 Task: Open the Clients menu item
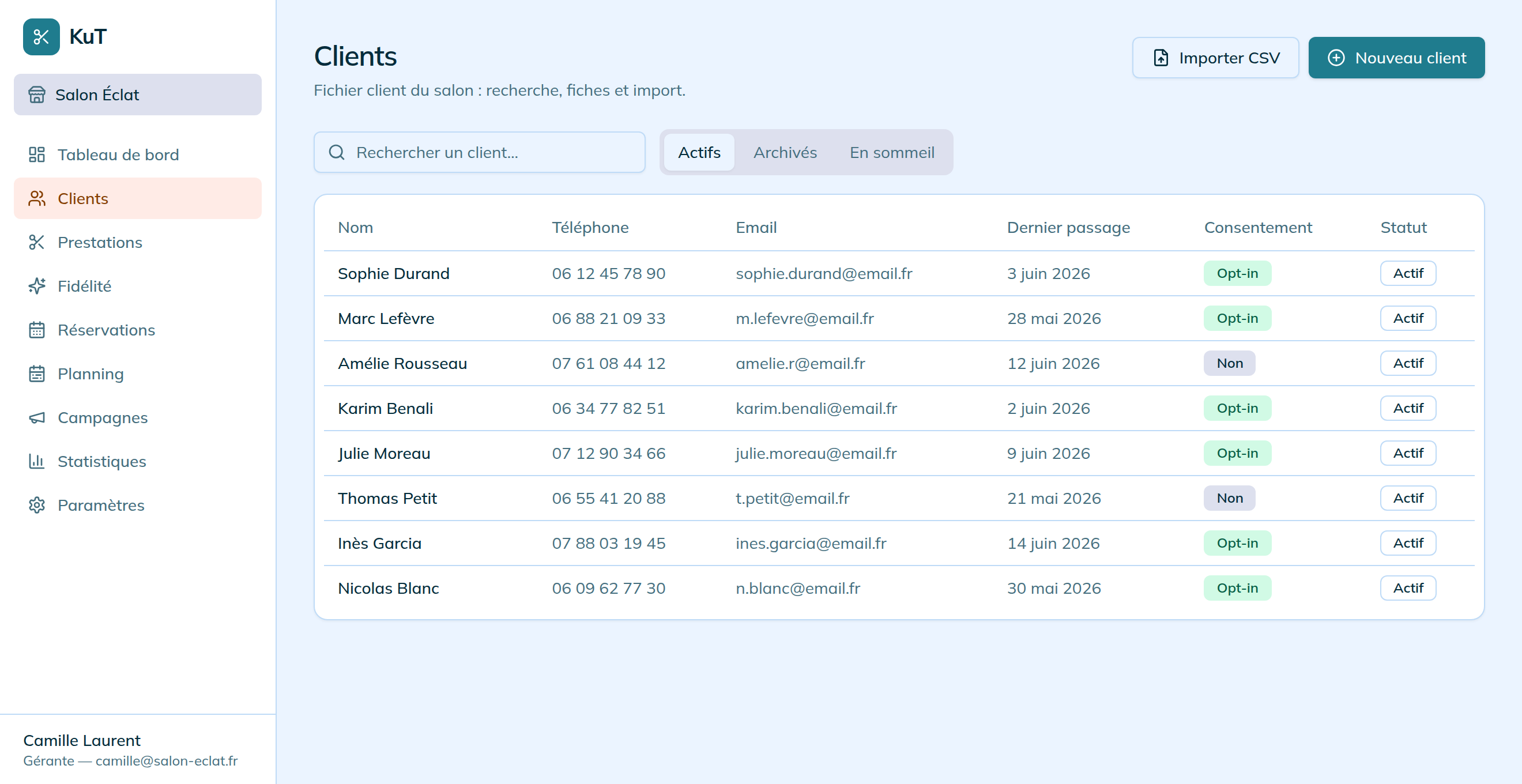coord(138,198)
